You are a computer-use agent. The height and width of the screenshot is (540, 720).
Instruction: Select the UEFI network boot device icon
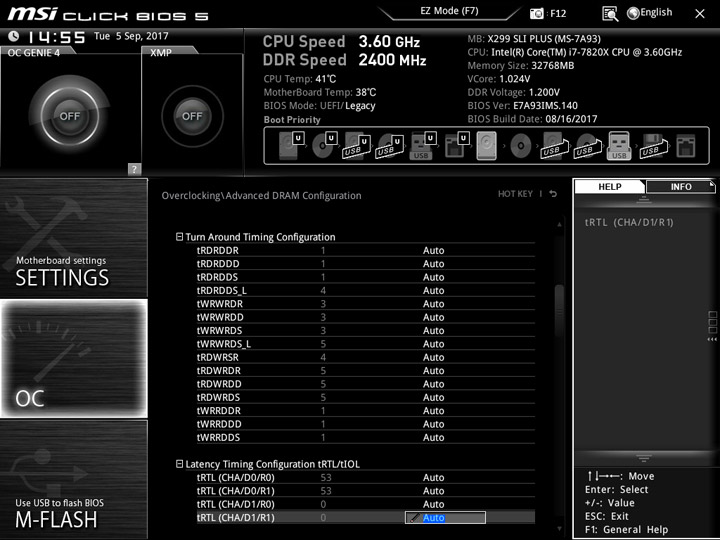tap(456, 146)
